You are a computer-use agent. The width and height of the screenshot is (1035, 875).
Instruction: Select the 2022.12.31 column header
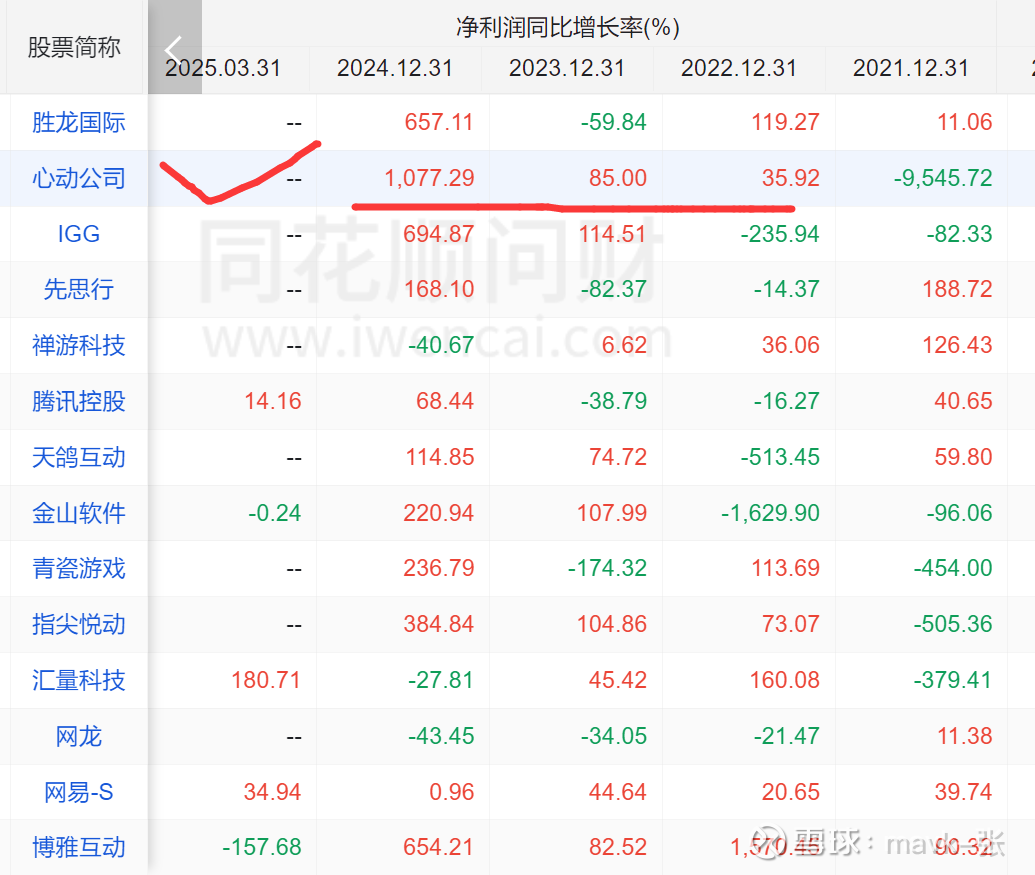tap(739, 68)
